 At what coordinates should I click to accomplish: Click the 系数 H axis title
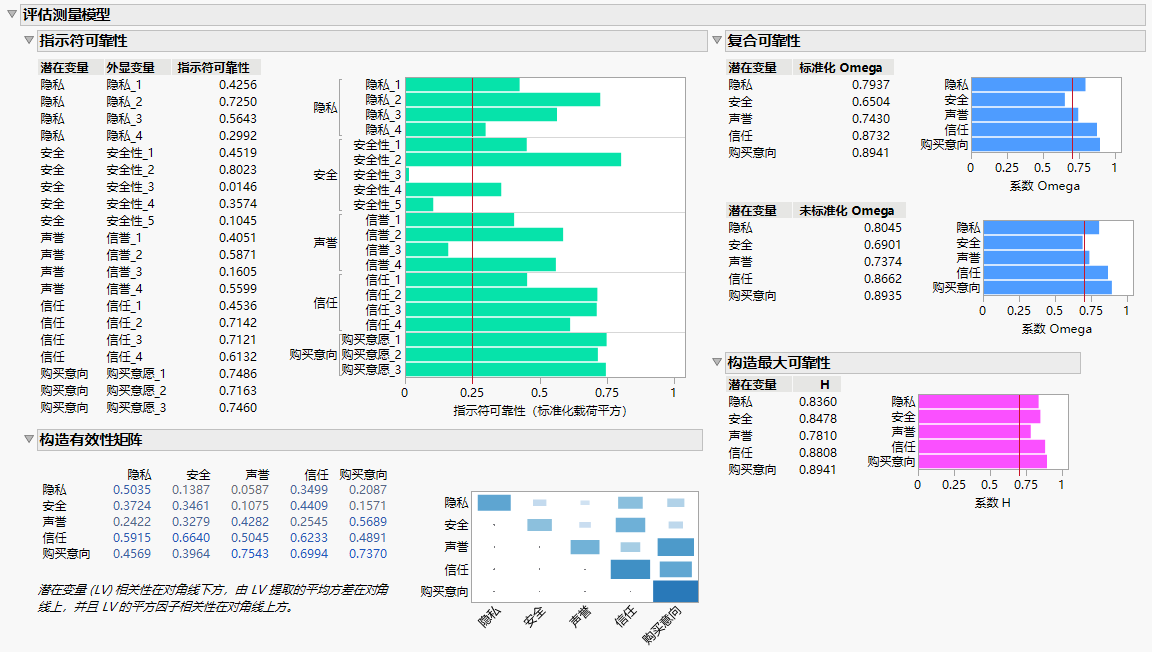[993, 503]
